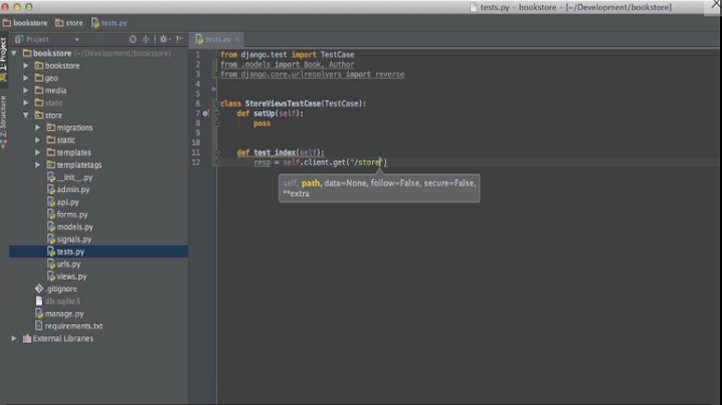722x405 pixels.
Task: Click the models.py Python file icon
Action: [51, 226]
